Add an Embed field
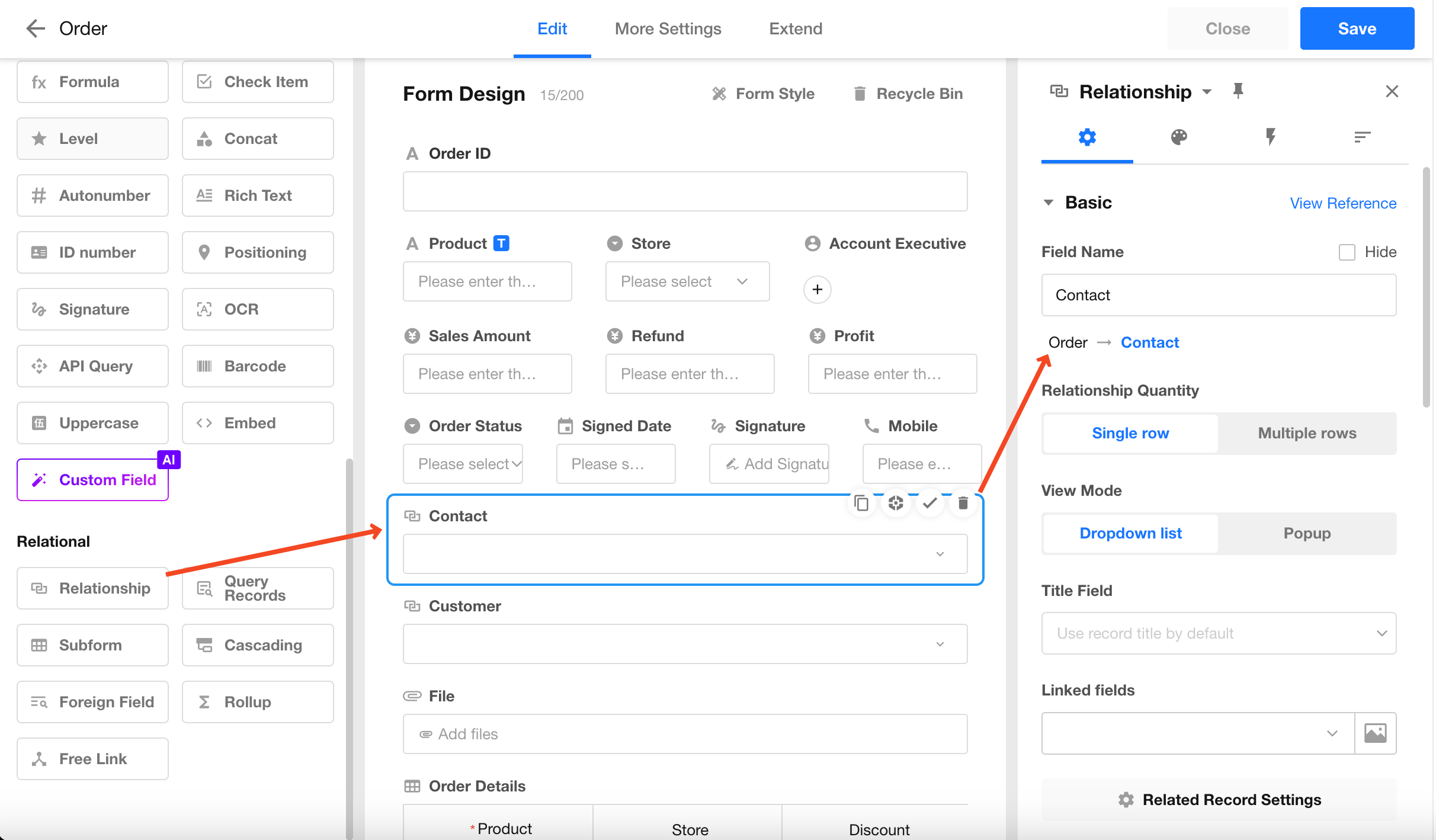Screen dimensions: 1436x840 click(x=258, y=423)
